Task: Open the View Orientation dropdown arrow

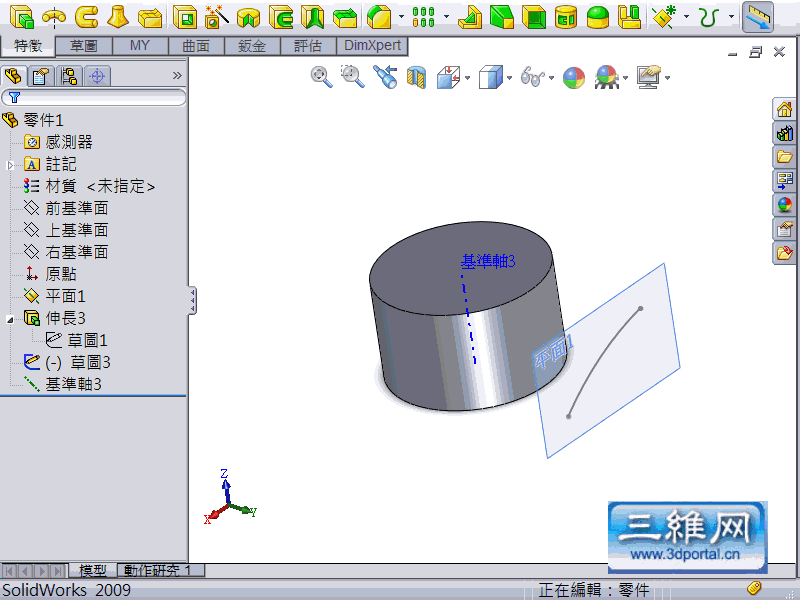Action: coord(467,78)
